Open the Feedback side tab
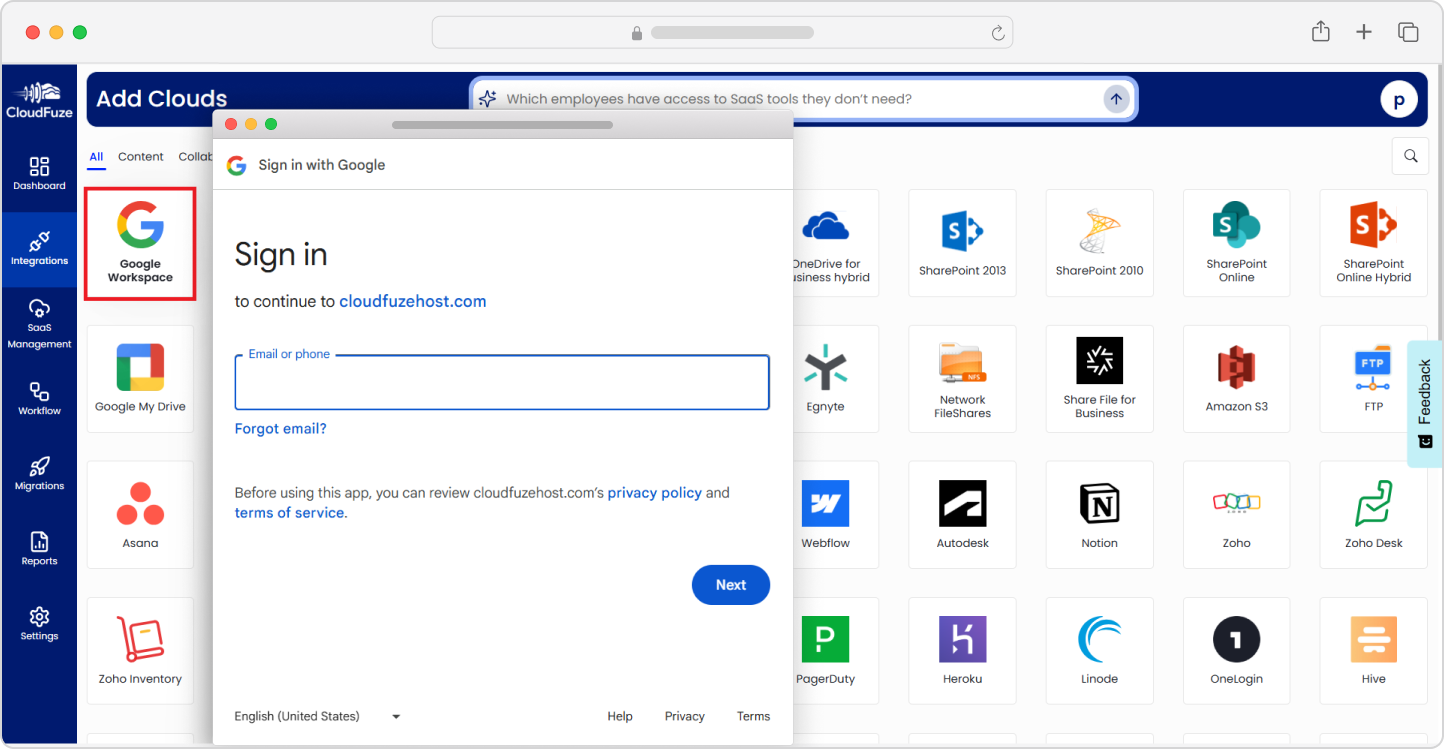The image size is (1444, 749). (1425, 404)
